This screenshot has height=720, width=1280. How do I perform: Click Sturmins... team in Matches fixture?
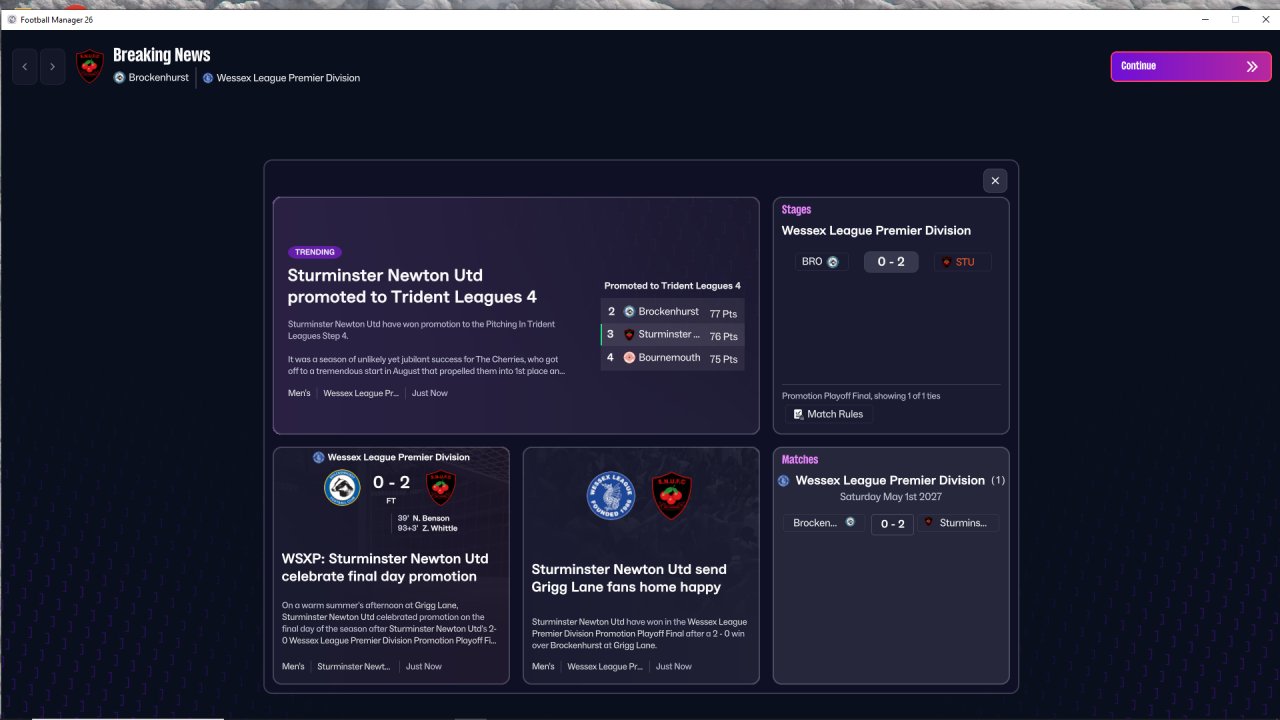click(958, 523)
